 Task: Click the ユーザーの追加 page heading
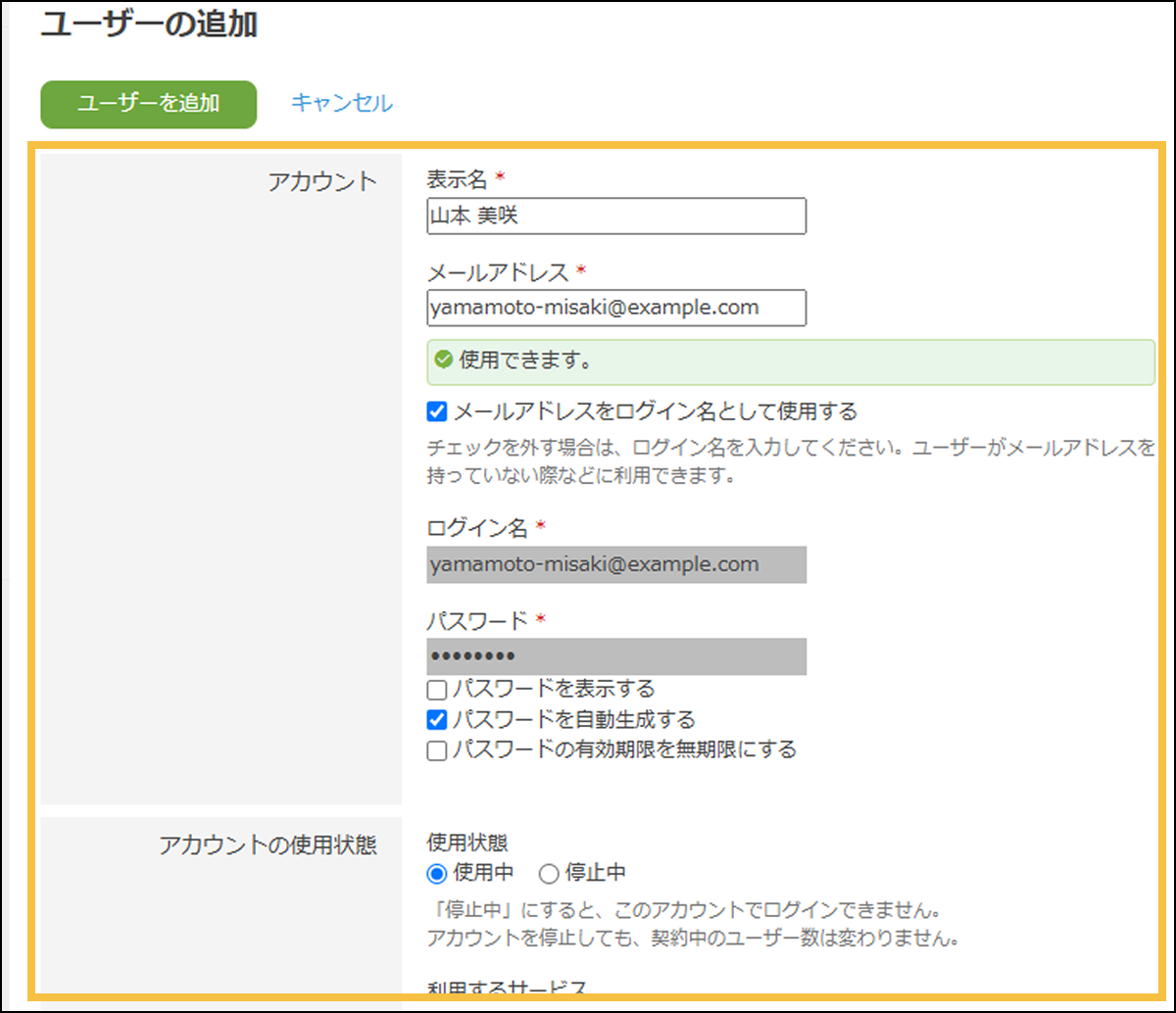tap(149, 25)
